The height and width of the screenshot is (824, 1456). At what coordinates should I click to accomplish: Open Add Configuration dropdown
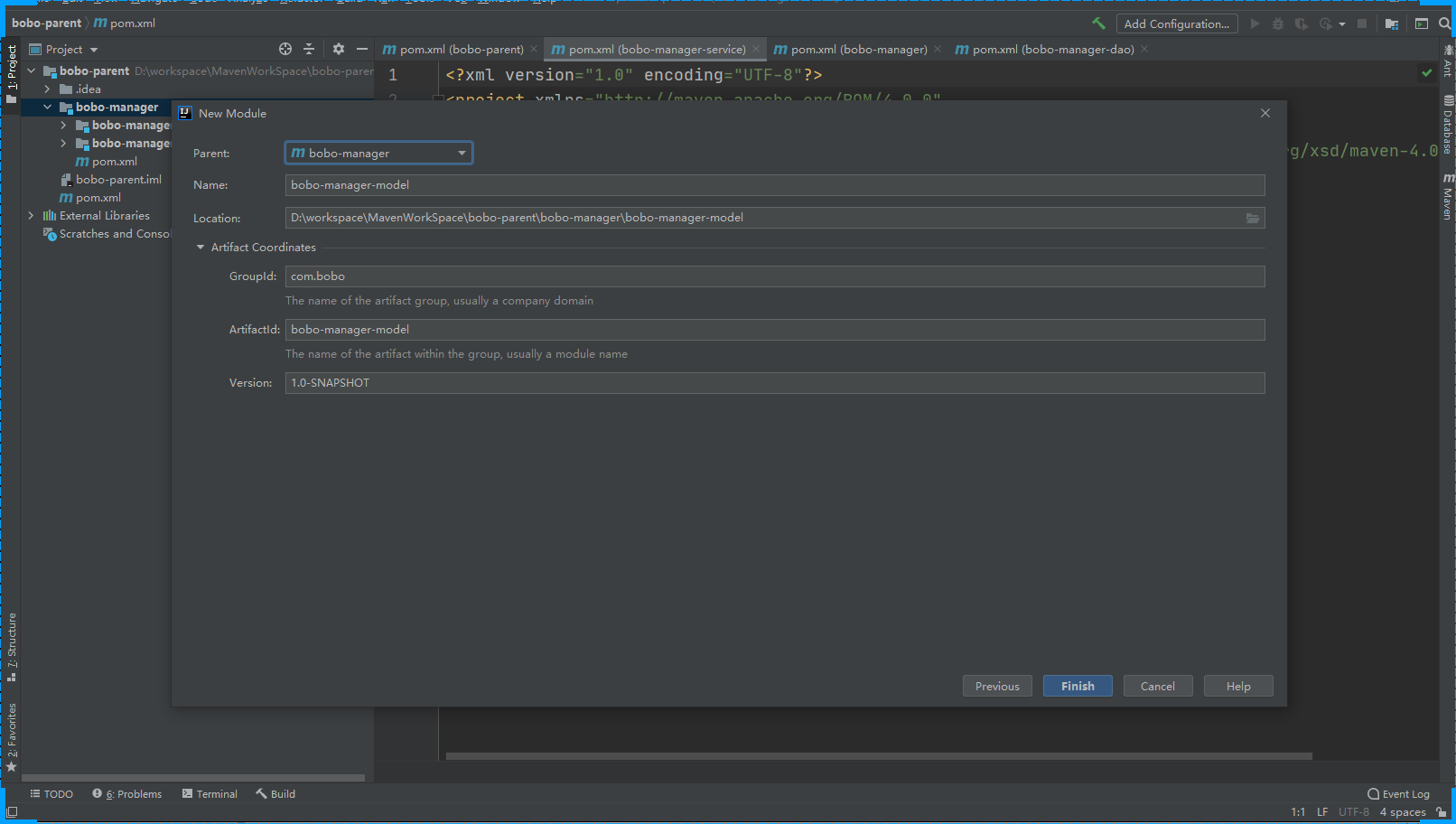(1176, 24)
